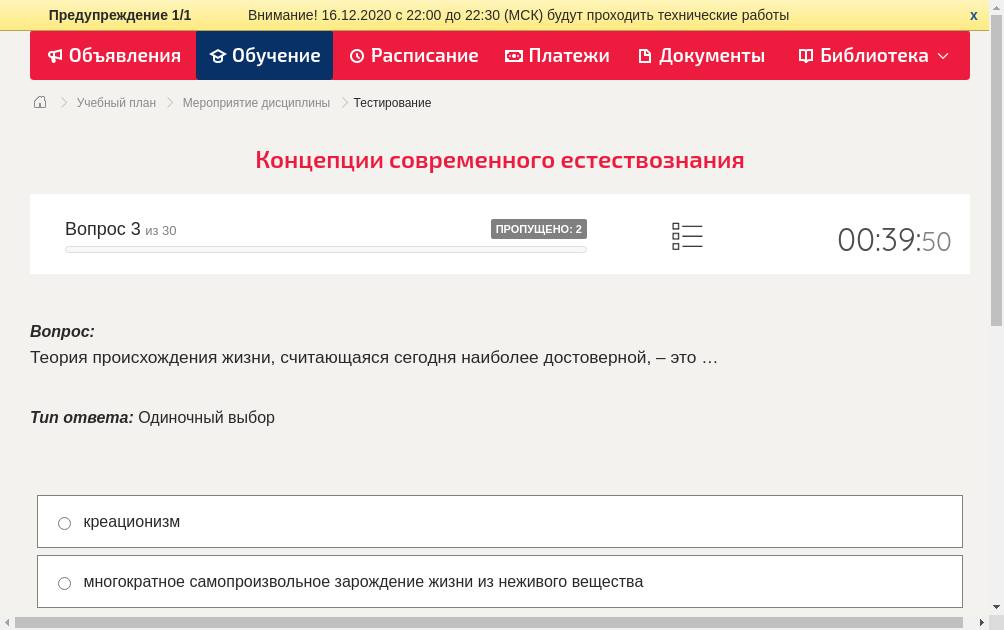
Task: Close the technical works warning banner
Action: point(973,15)
